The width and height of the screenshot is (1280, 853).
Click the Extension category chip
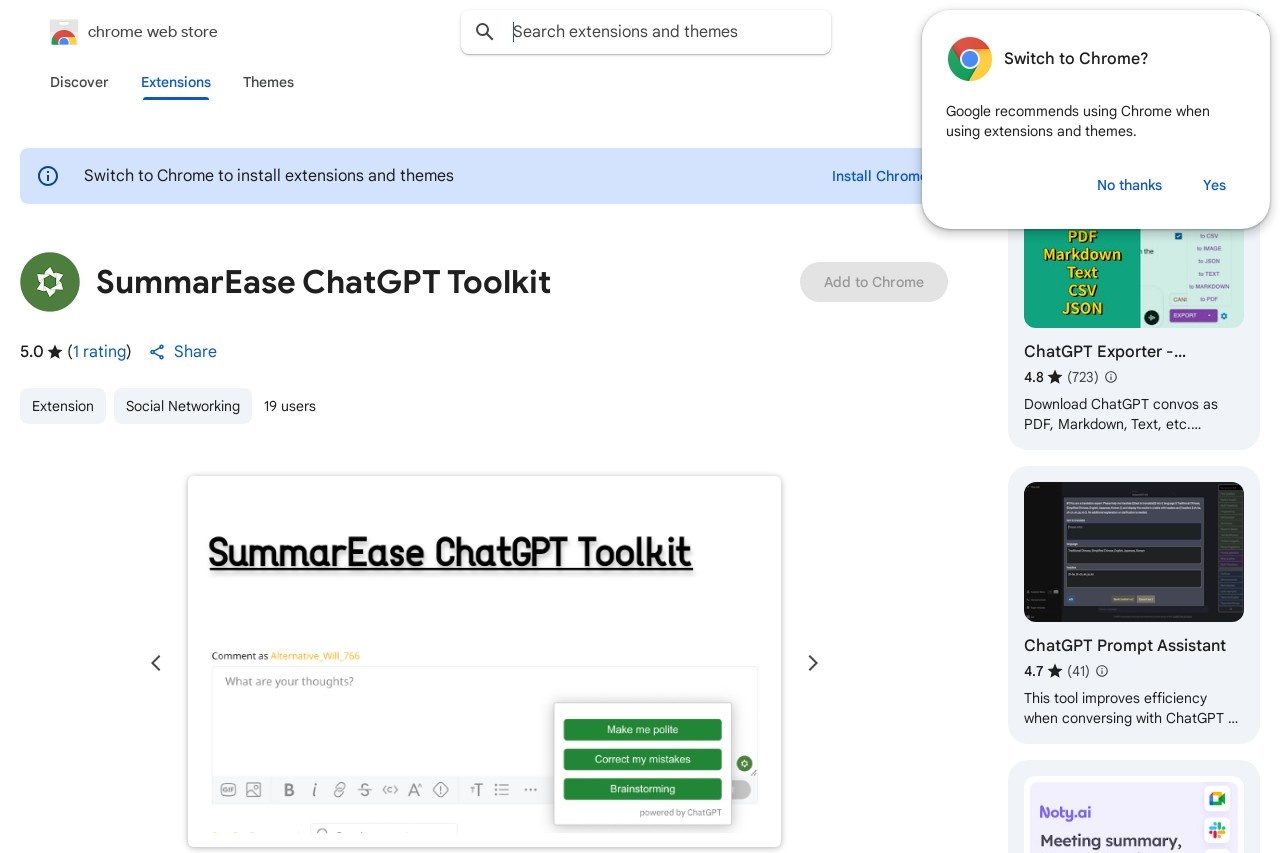[x=63, y=406]
